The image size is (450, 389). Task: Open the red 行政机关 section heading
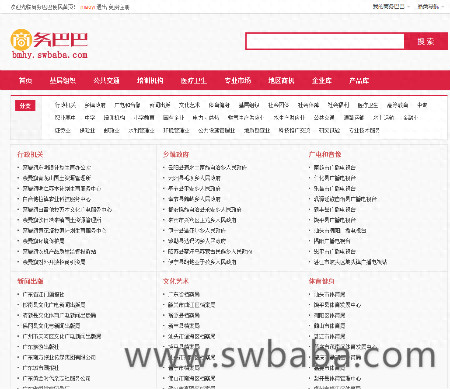coord(30,154)
